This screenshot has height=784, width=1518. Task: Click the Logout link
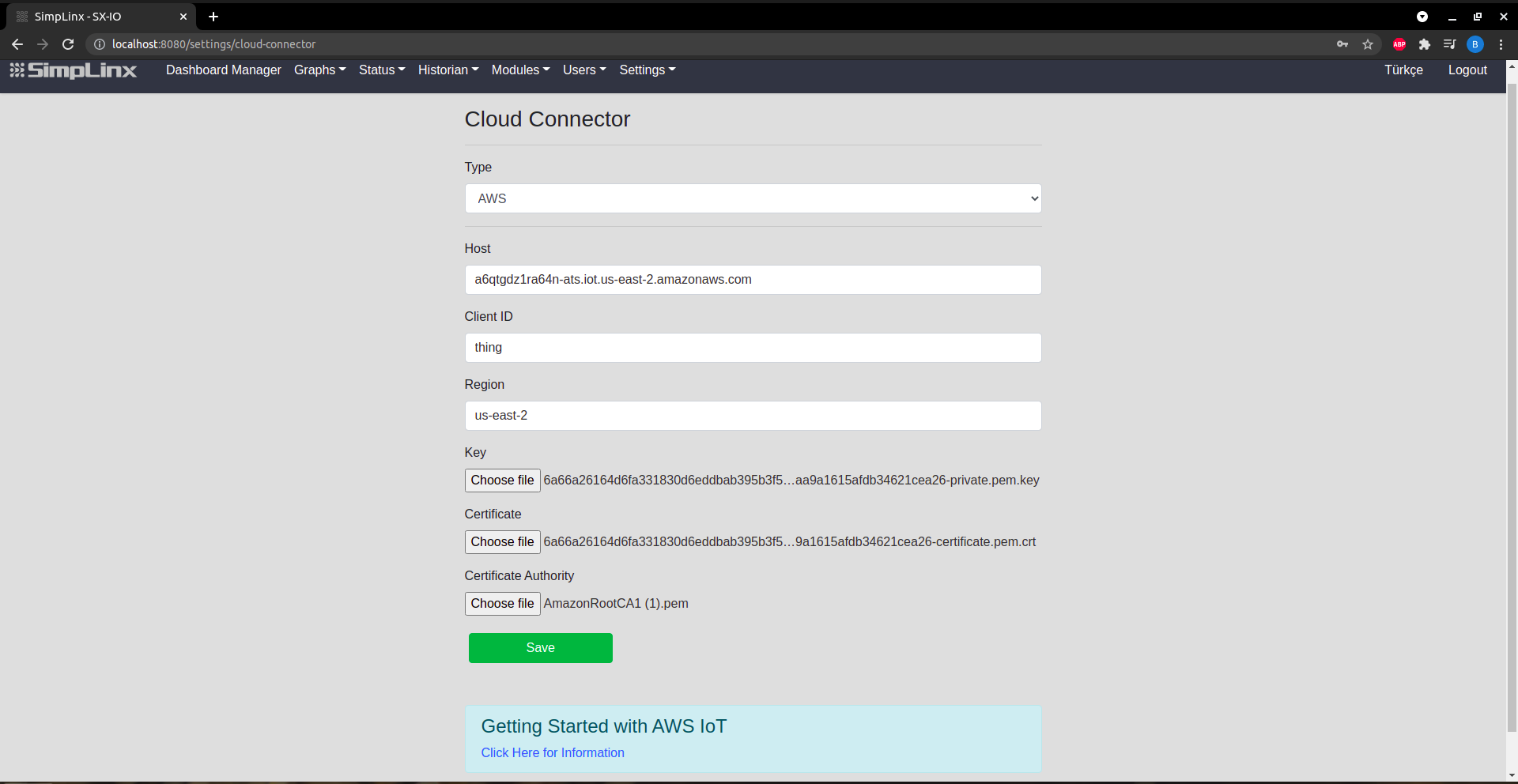pos(1467,70)
